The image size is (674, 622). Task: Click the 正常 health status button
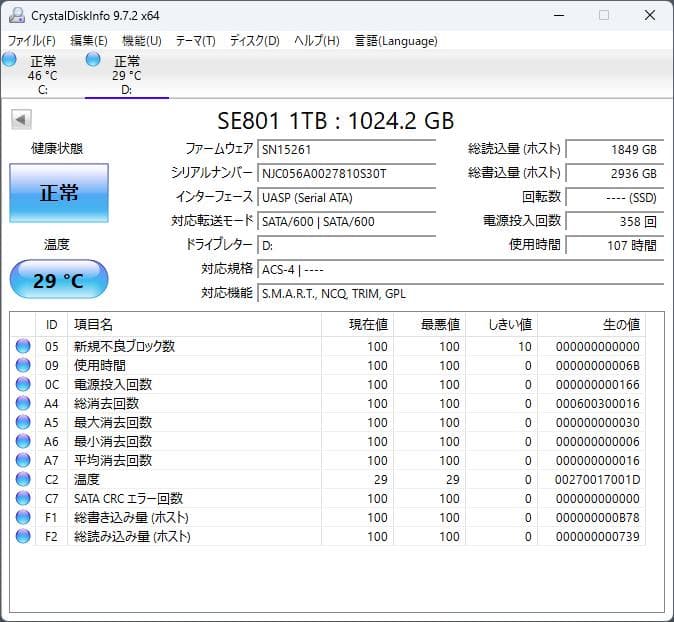click(59, 193)
